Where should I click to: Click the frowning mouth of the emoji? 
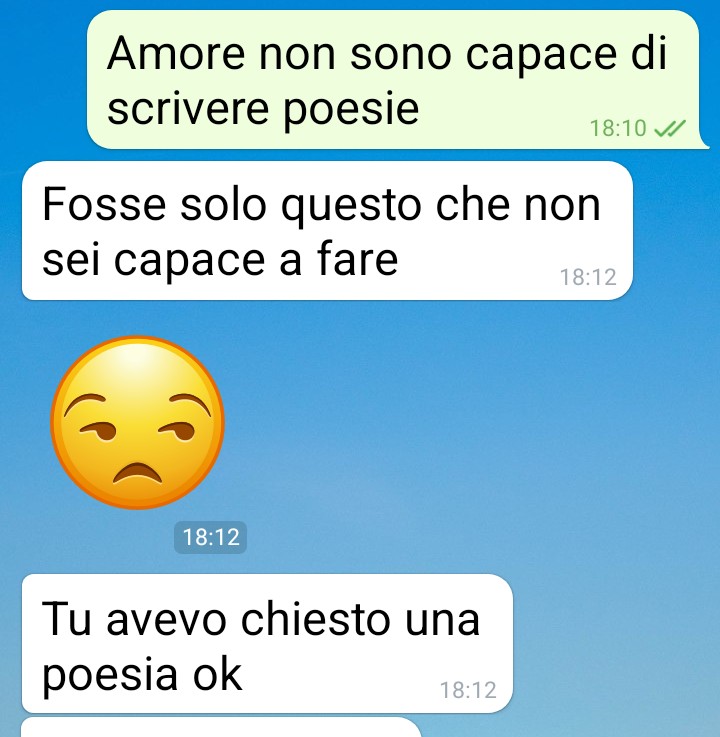137,473
